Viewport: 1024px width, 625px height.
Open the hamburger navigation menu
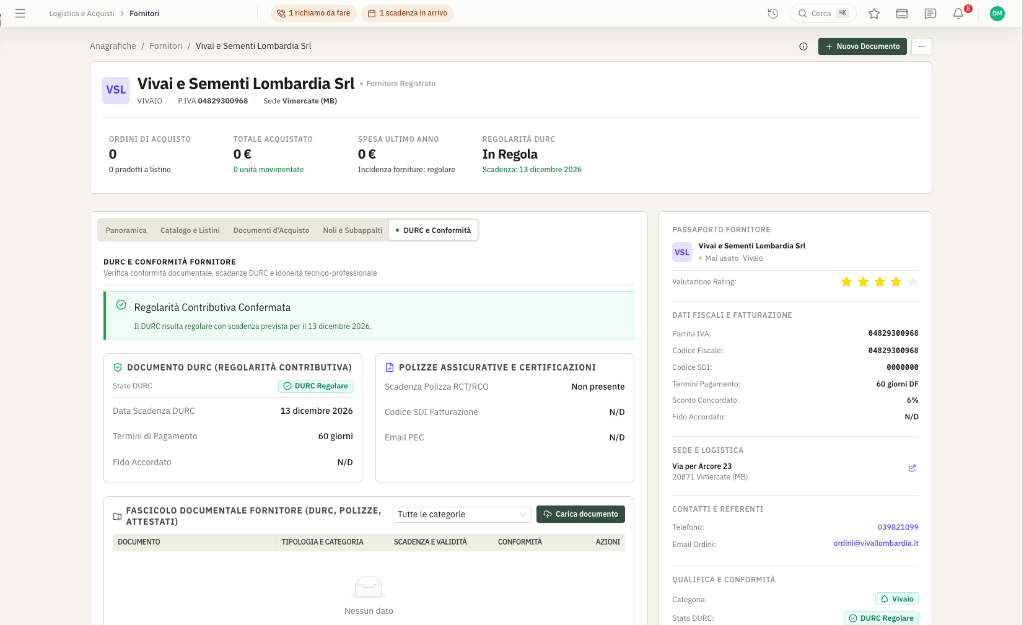pos(20,13)
